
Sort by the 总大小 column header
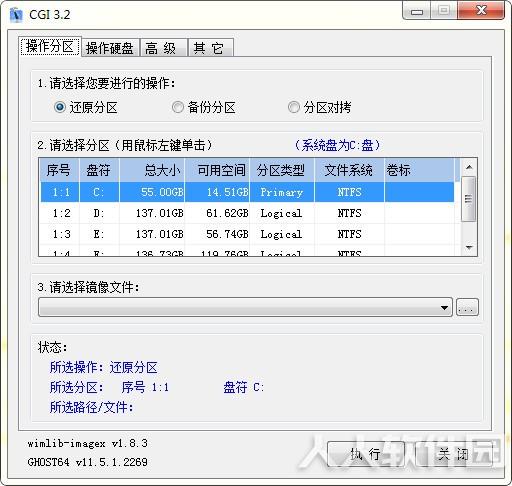pos(152,170)
